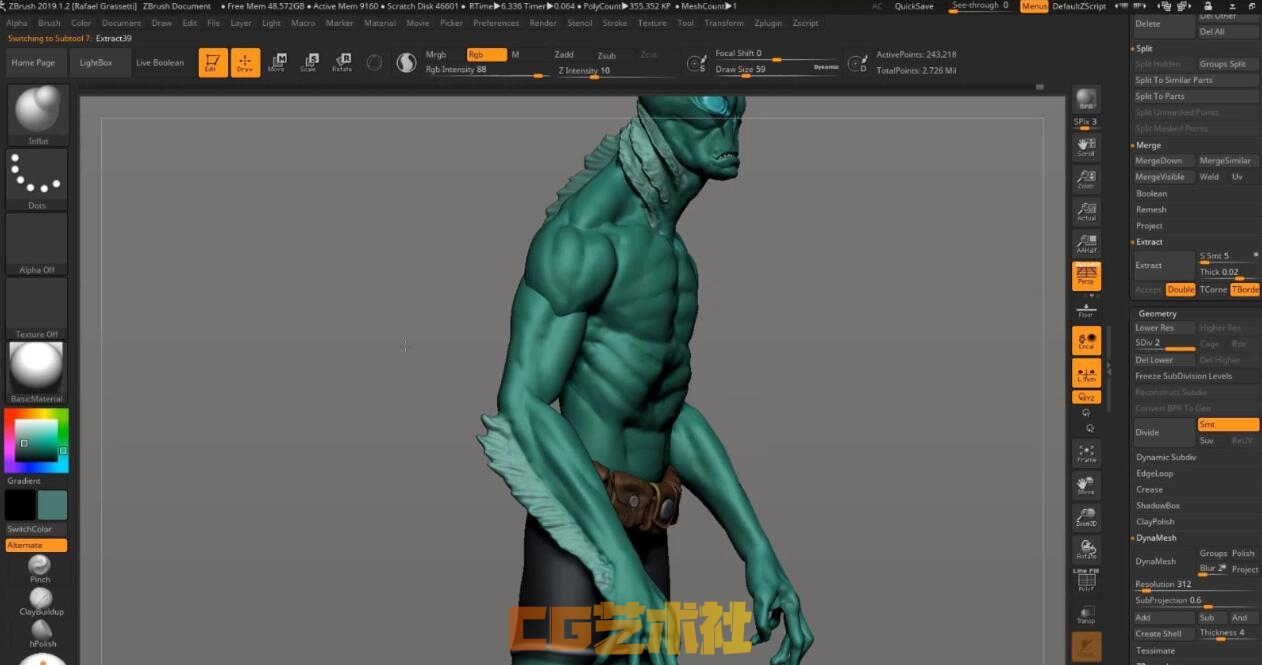Open the Inflat brush thumbnail
Screen dimensions: 1262x665
coord(38,115)
